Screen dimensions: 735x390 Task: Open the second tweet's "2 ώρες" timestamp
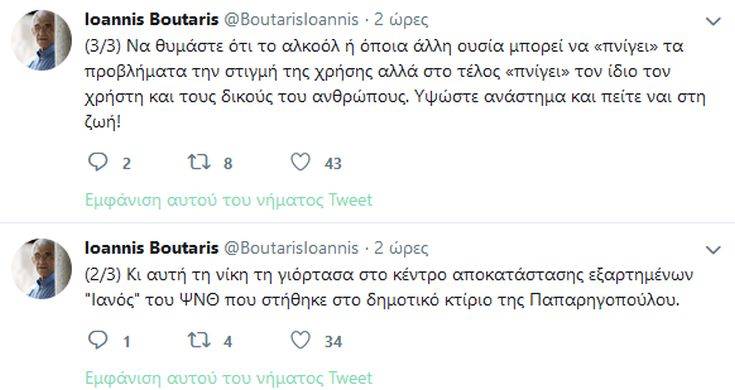coord(401,248)
